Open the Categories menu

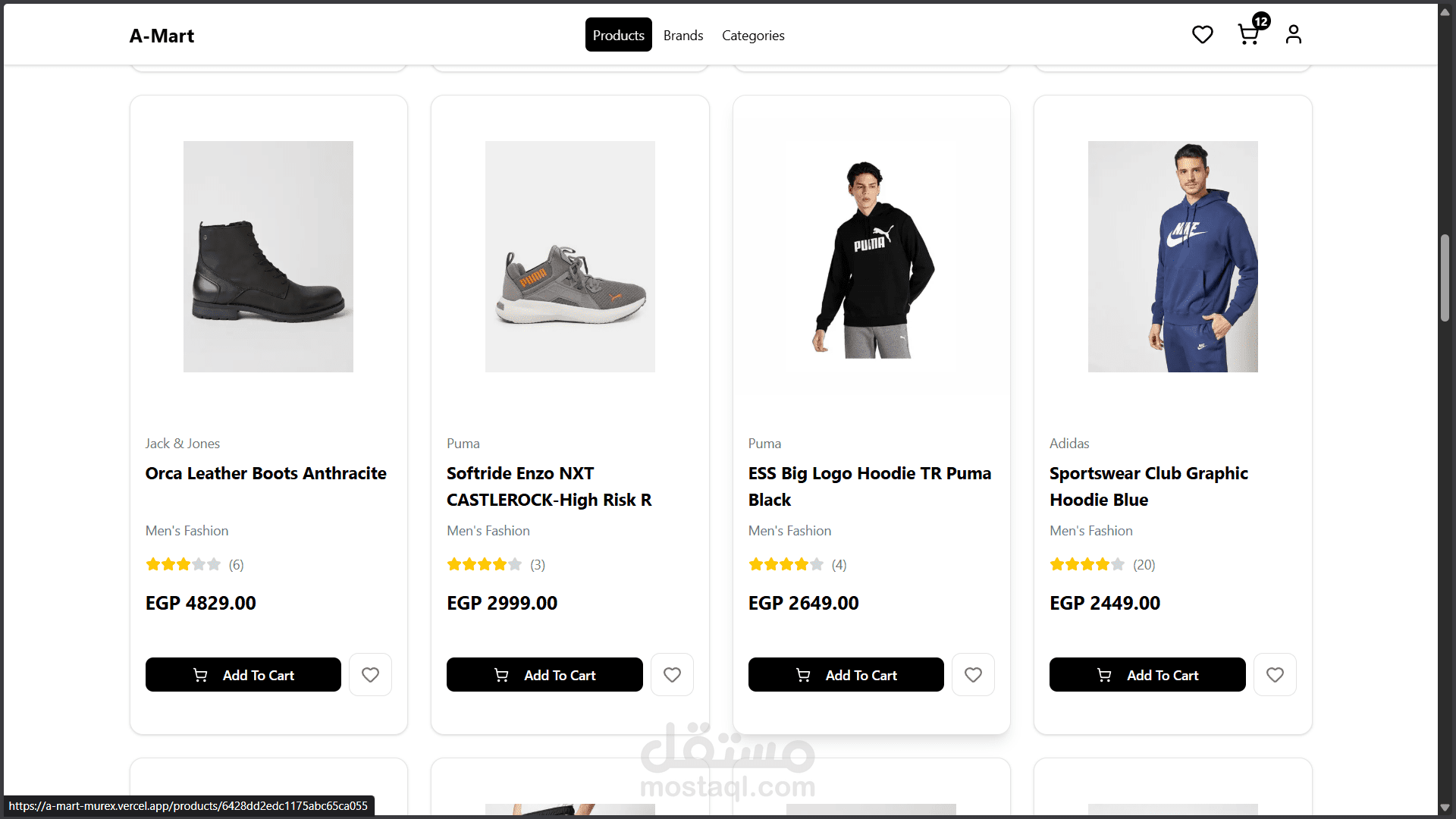pos(752,35)
